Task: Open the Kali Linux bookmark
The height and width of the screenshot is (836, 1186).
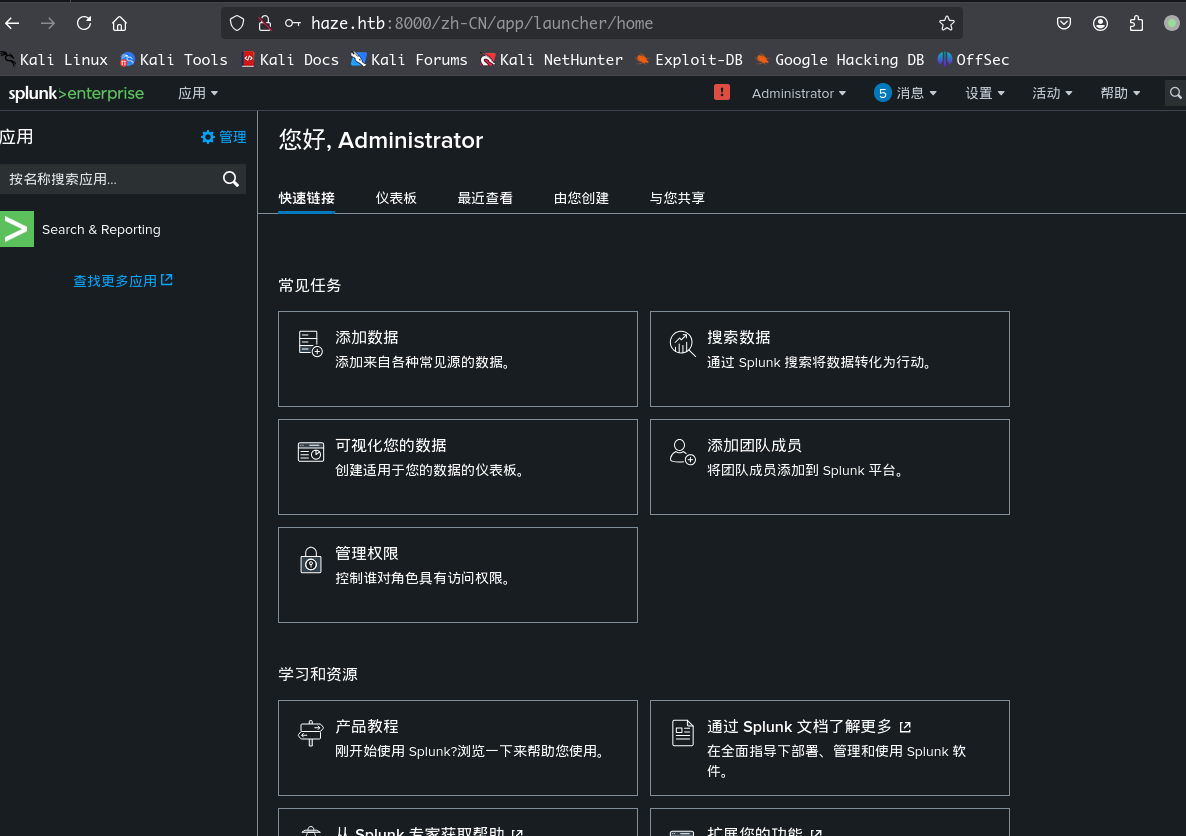Action: (x=54, y=60)
